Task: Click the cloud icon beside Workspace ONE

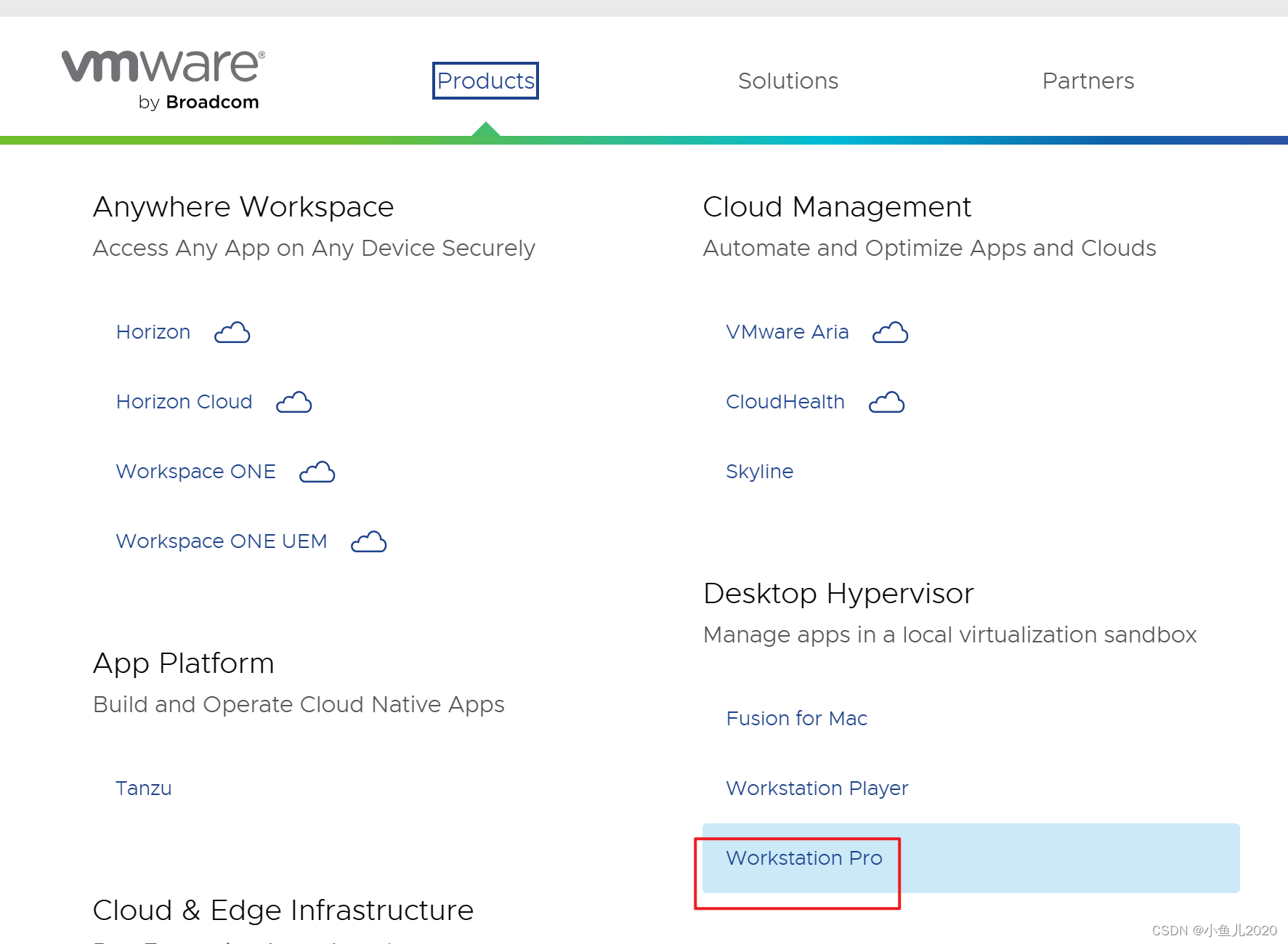Action: click(317, 472)
